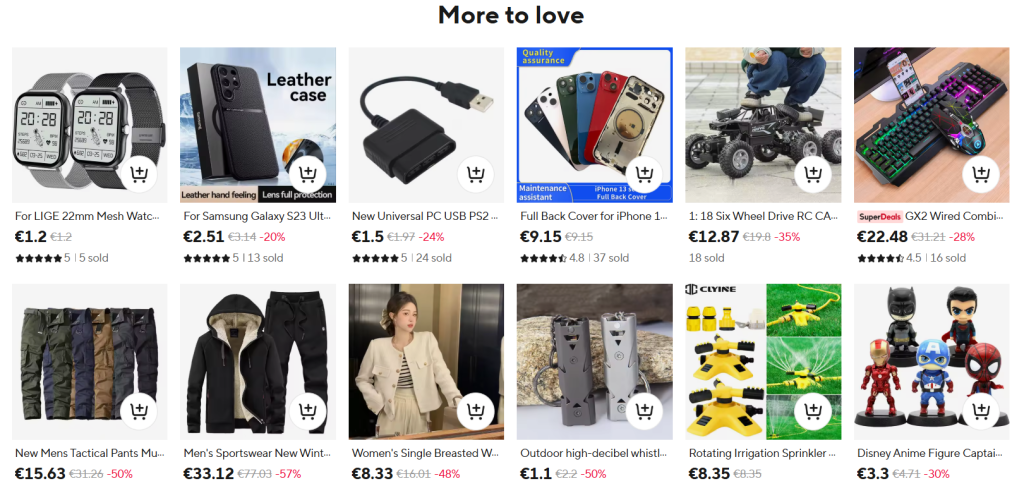Add women's single breasted jacket to cart

pyautogui.click(x=475, y=412)
